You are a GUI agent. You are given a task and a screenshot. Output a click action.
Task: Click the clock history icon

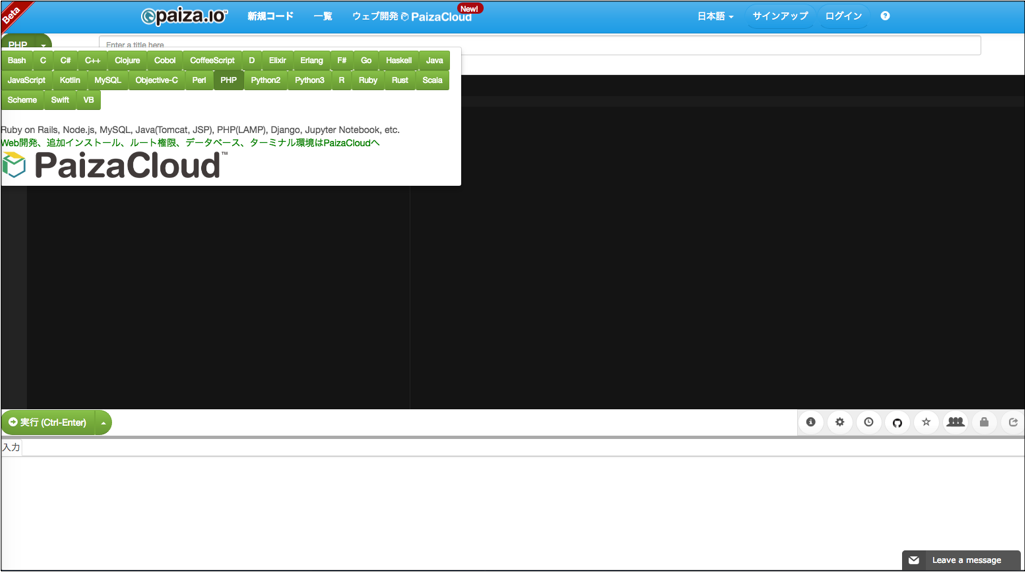[868, 422]
